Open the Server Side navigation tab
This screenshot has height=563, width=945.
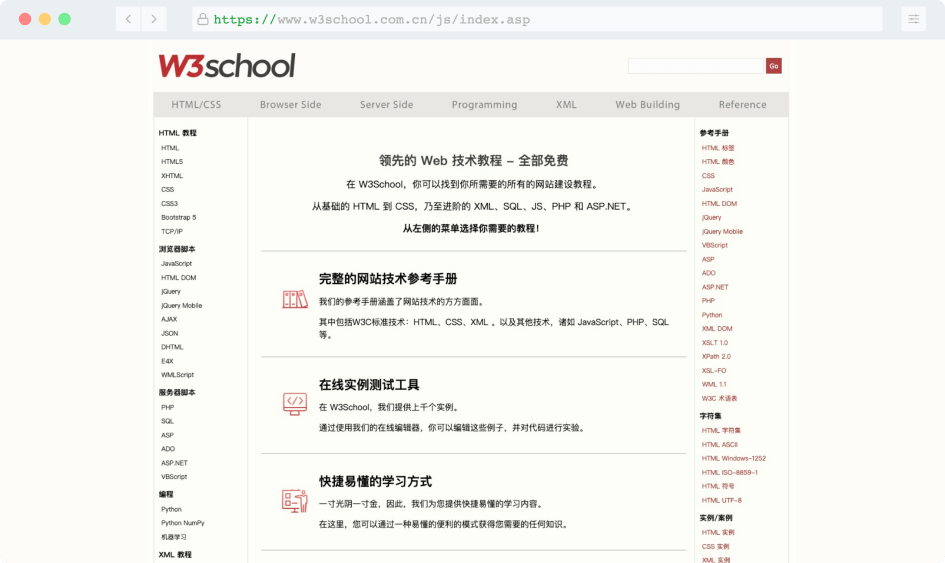[x=387, y=104]
